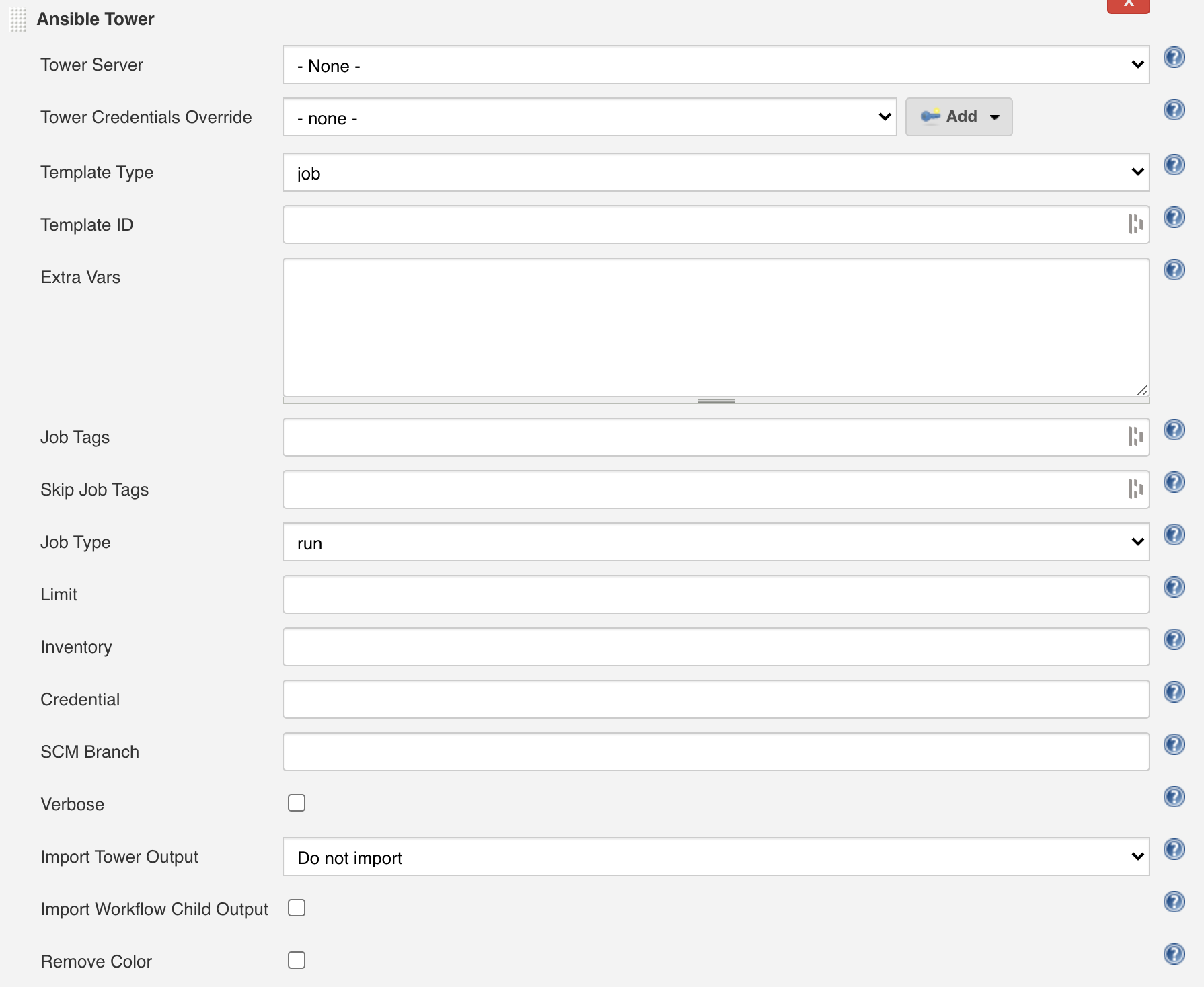Open help for the Inventory field
1204x987 pixels.
(1174, 639)
